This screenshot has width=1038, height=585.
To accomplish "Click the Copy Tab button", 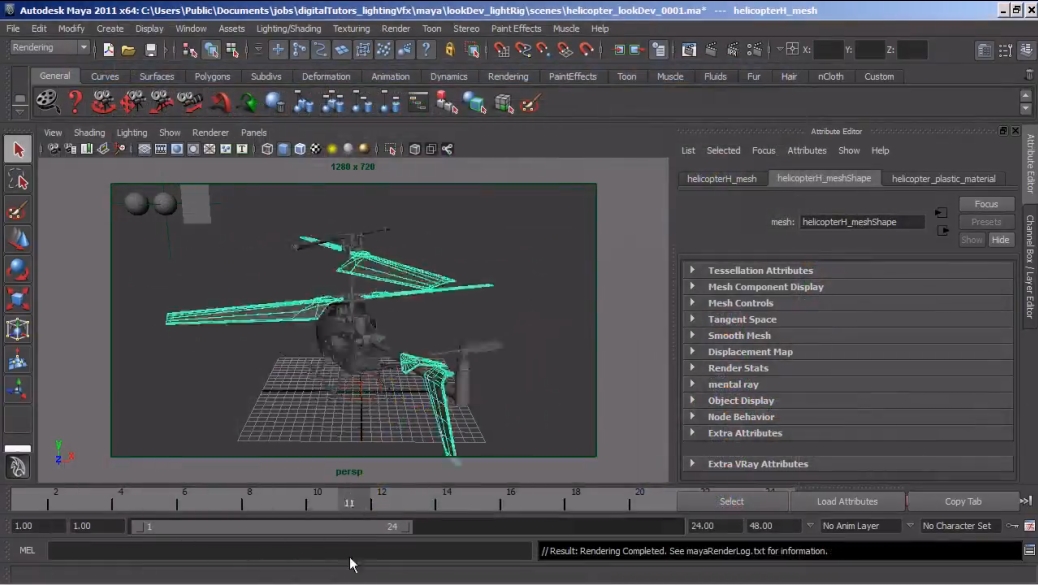I will tap(963, 501).
